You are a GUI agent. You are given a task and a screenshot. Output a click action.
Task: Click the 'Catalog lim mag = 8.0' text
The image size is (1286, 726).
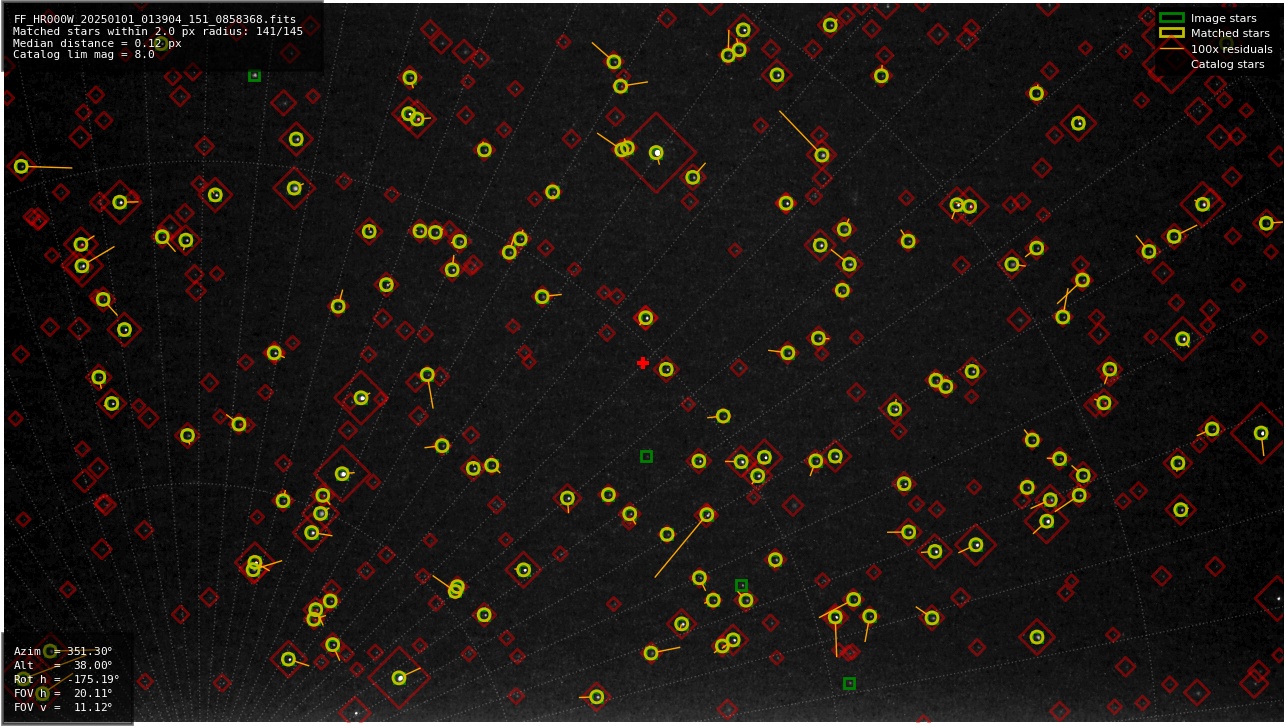tap(84, 55)
